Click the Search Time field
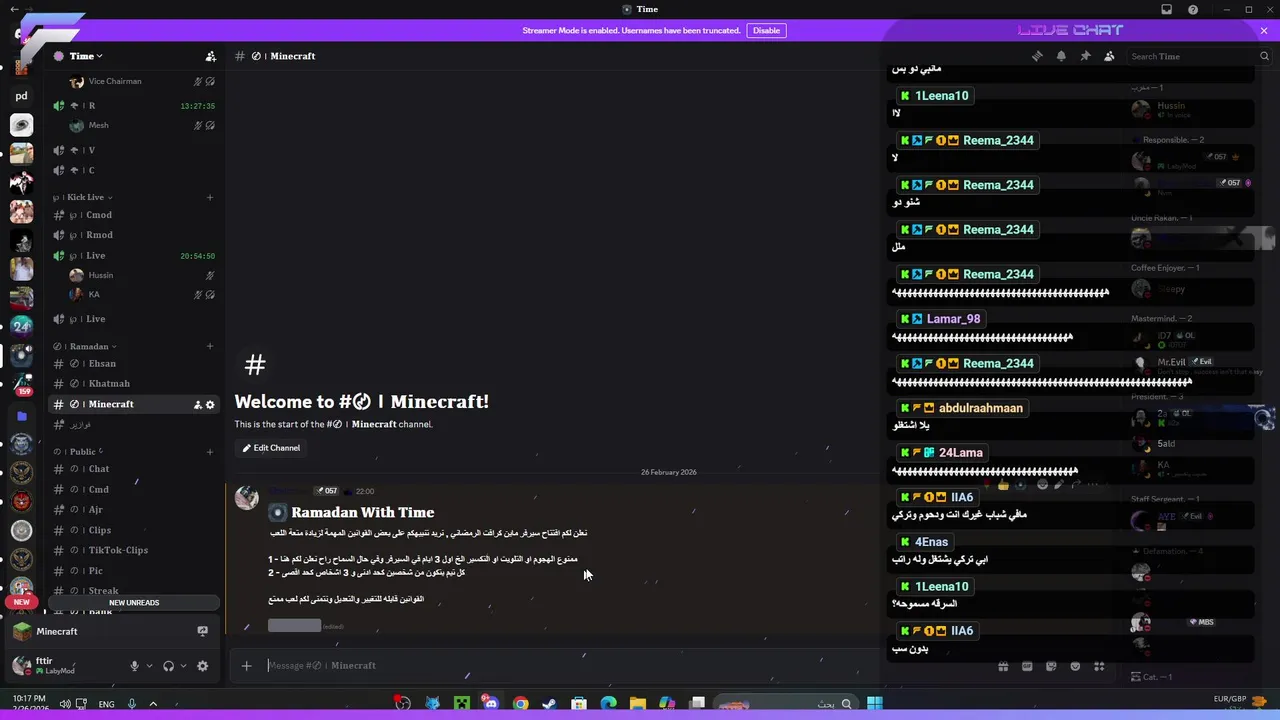 pos(1199,56)
